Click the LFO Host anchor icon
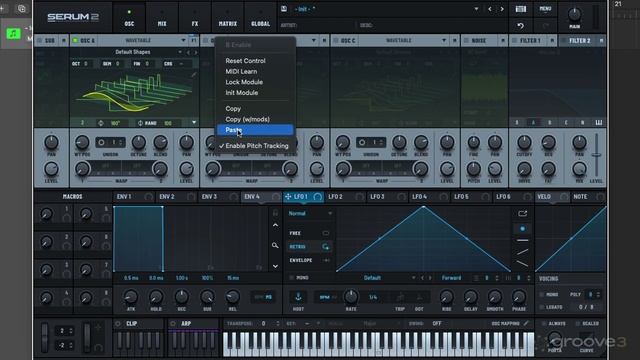 click(x=298, y=297)
